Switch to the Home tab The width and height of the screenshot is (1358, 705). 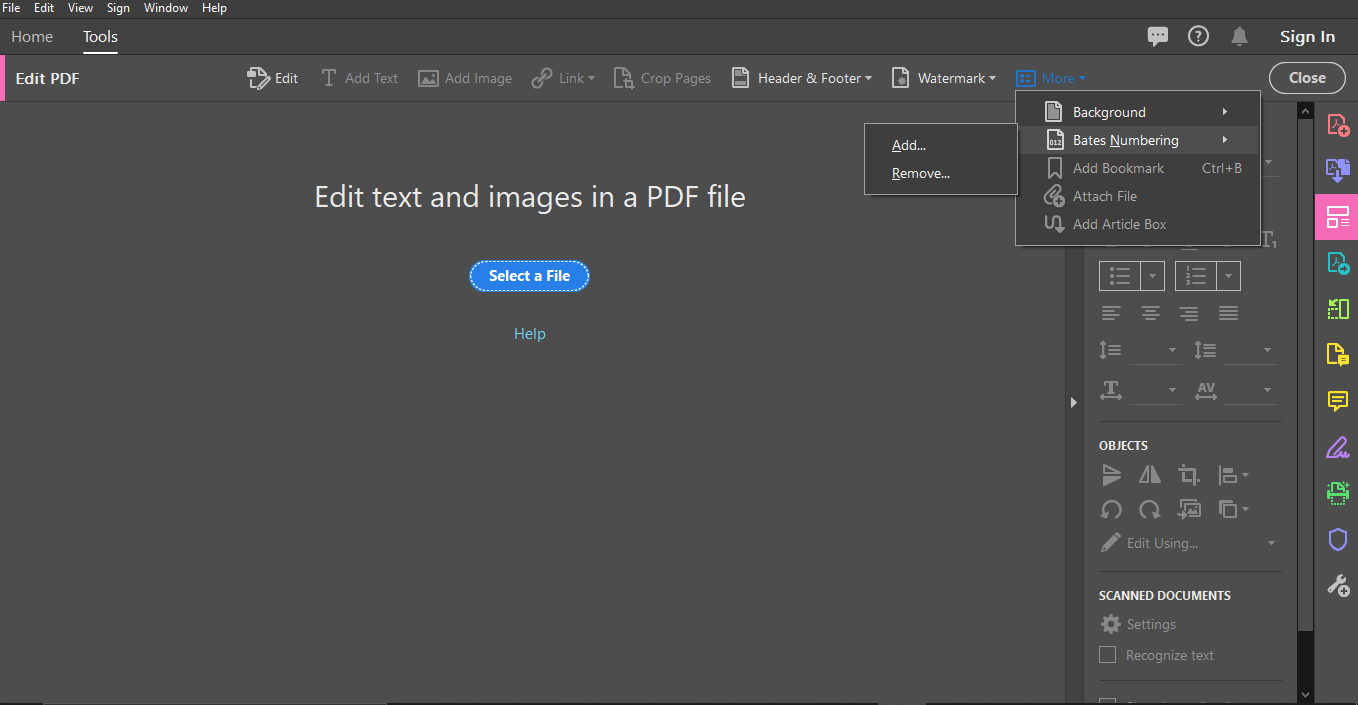tap(32, 37)
